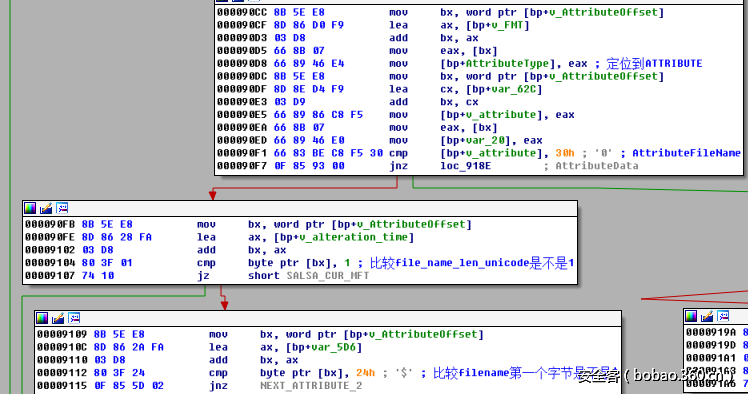Click the jnz mnemonic at address 000090F7

click(x=398, y=166)
